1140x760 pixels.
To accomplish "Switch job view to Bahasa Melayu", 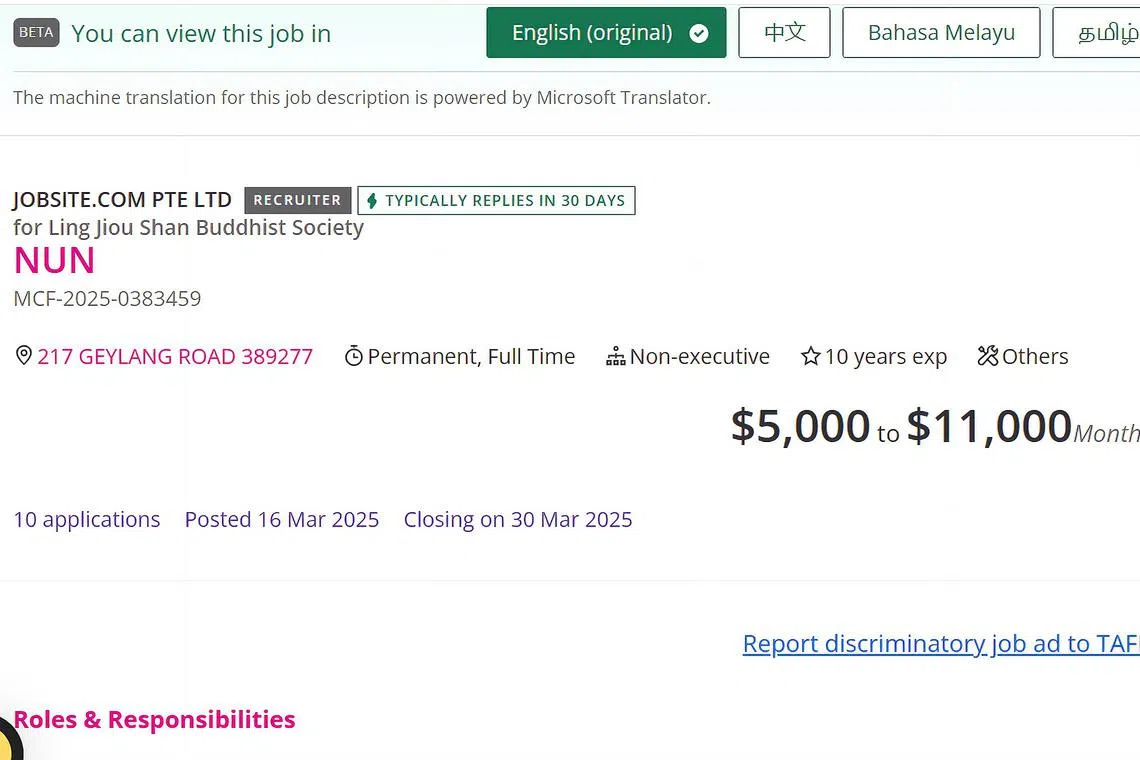I will pyautogui.click(x=941, y=33).
